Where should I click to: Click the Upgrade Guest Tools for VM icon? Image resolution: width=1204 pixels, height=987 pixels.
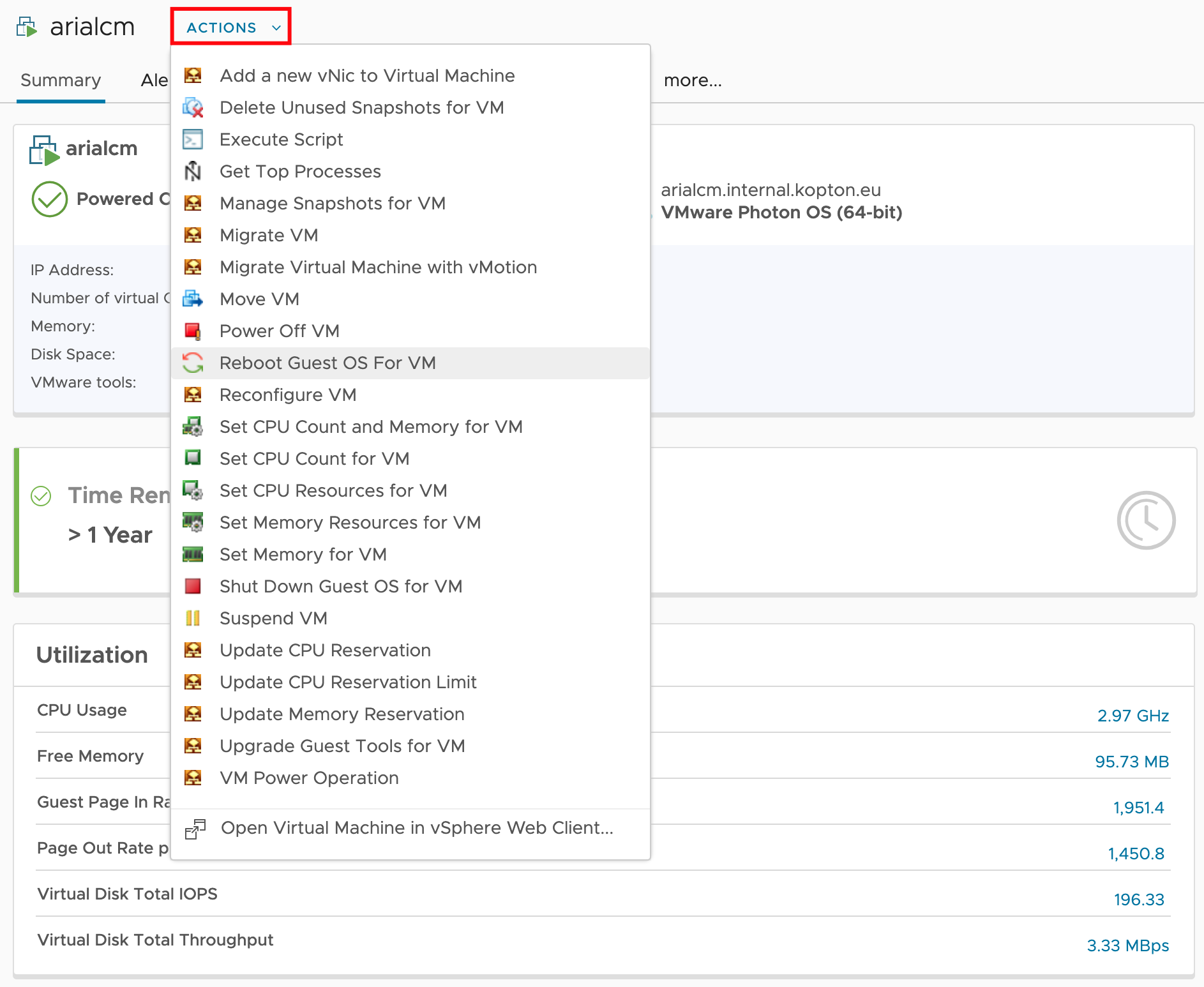coord(193,746)
